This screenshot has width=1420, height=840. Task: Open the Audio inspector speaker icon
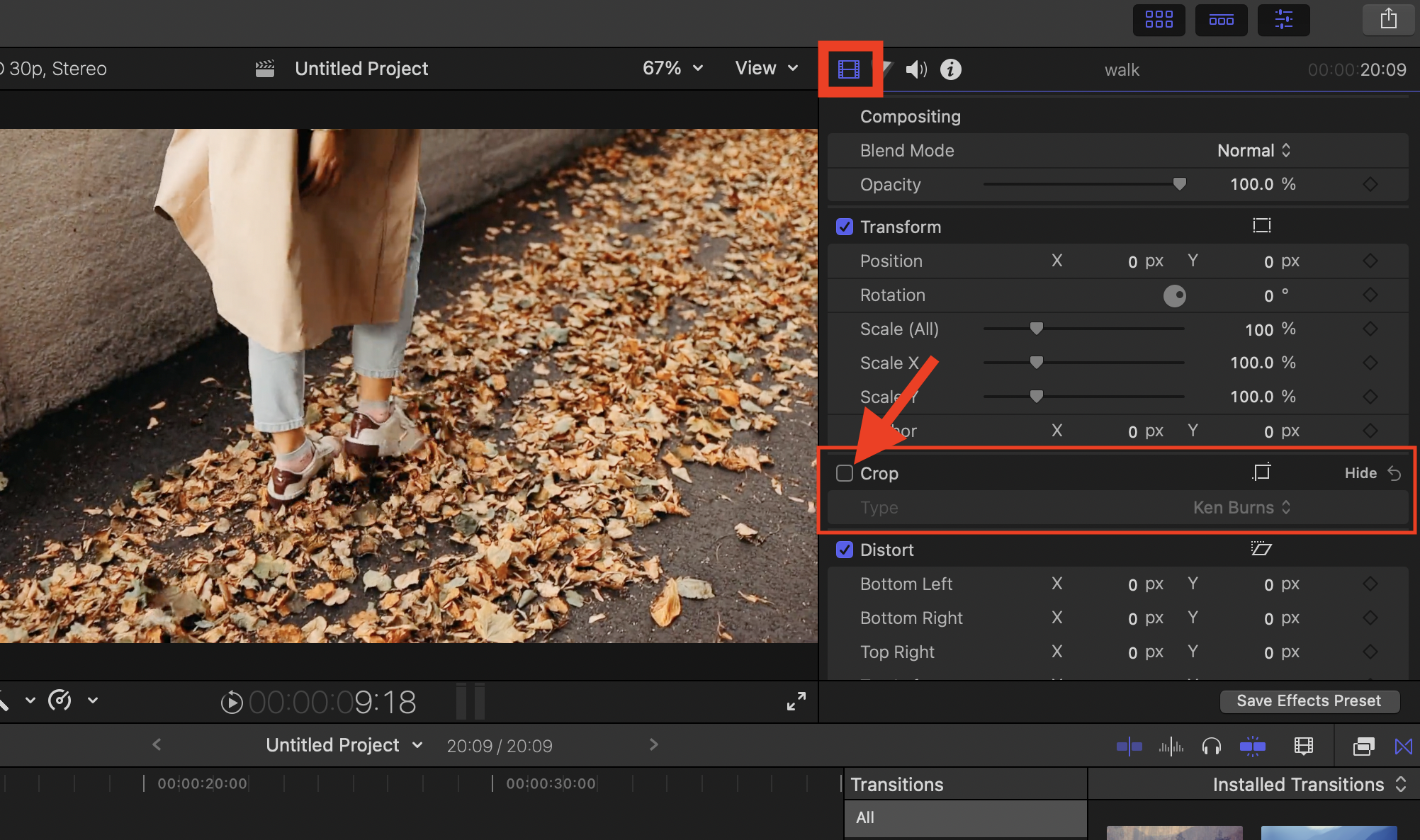point(915,69)
